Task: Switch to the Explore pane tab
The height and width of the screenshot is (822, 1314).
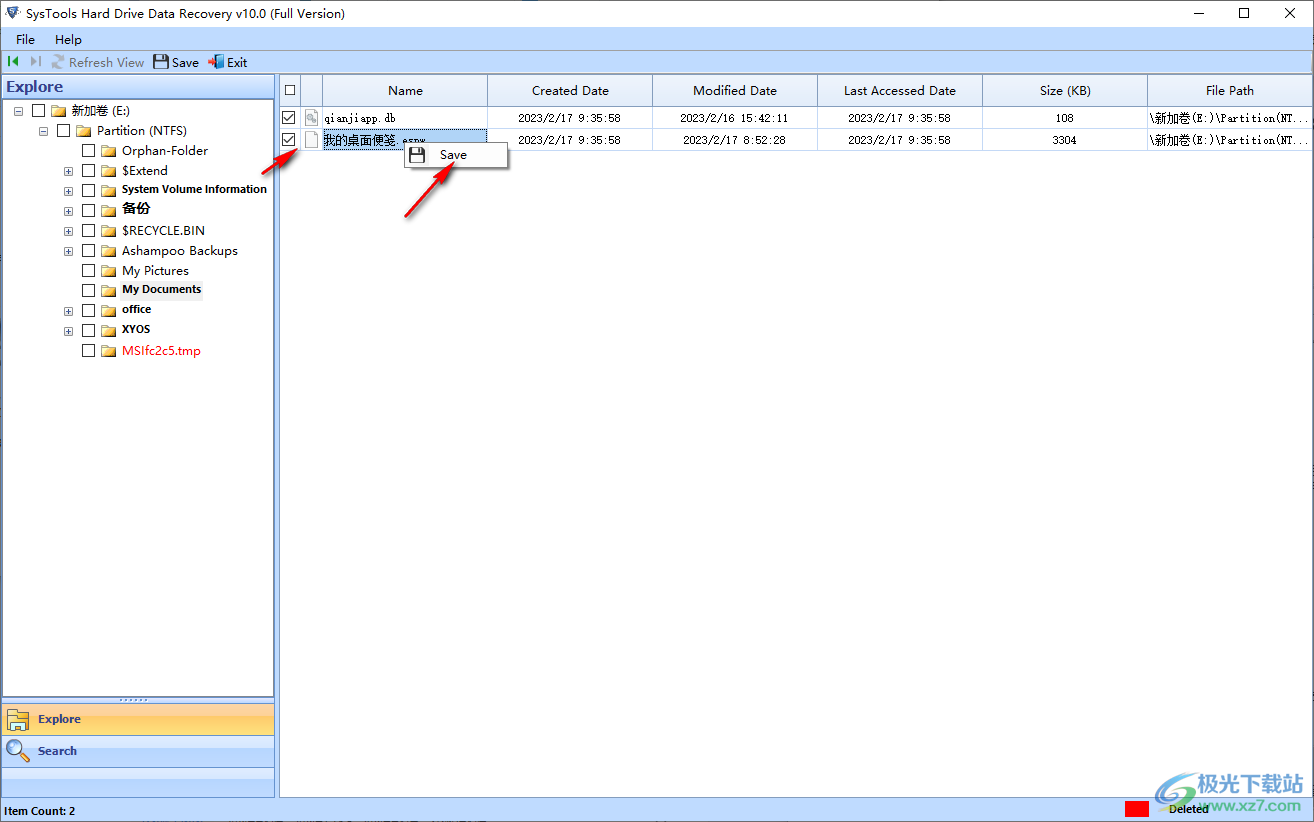Action: [x=138, y=719]
